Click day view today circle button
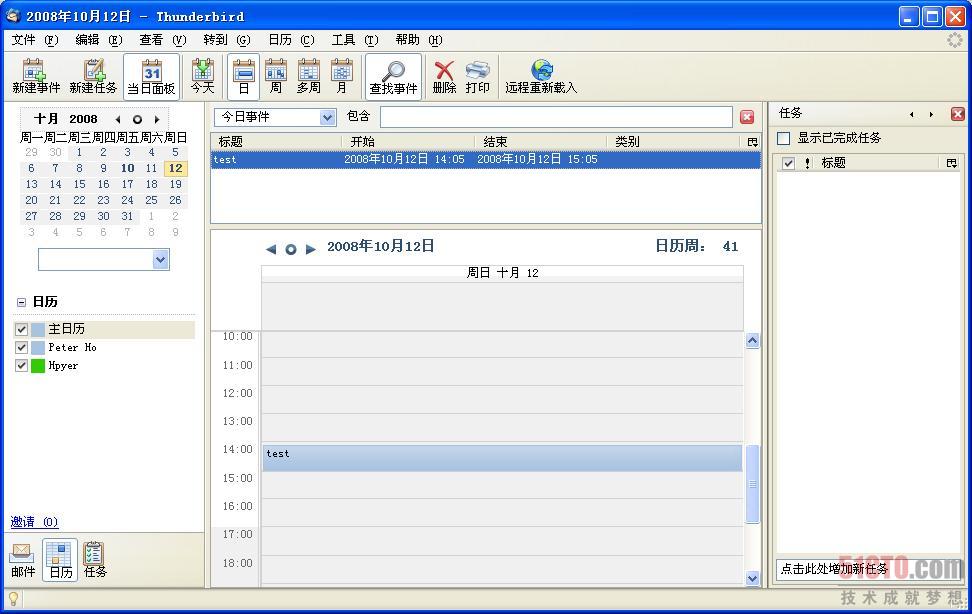This screenshot has height=614, width=972. click(x=291, y=249)
